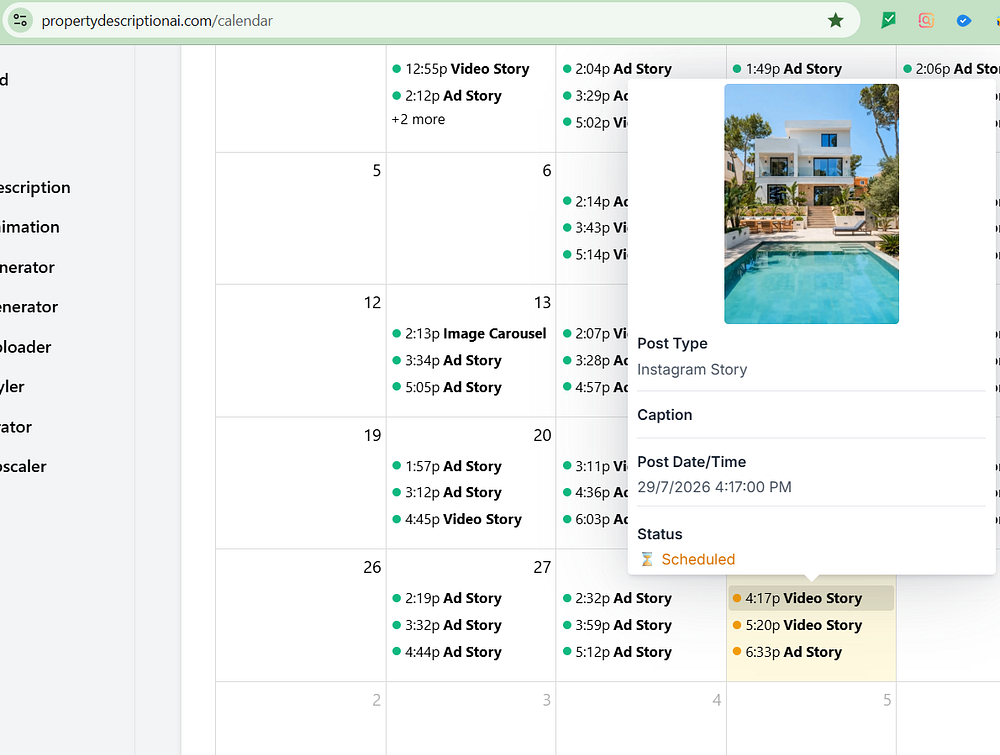1000x755 pixels.
Task: Open the 4:45p Video Story event
Action: [x=471, y=519]
